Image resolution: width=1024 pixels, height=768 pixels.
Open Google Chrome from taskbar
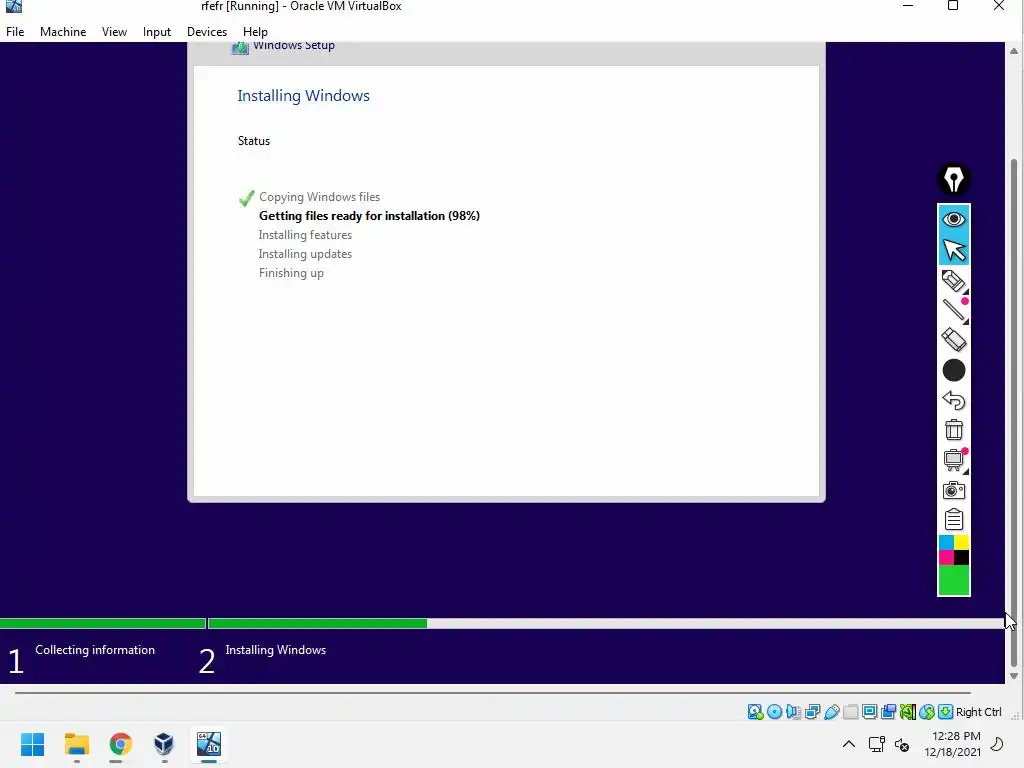[x=120, y=744]
